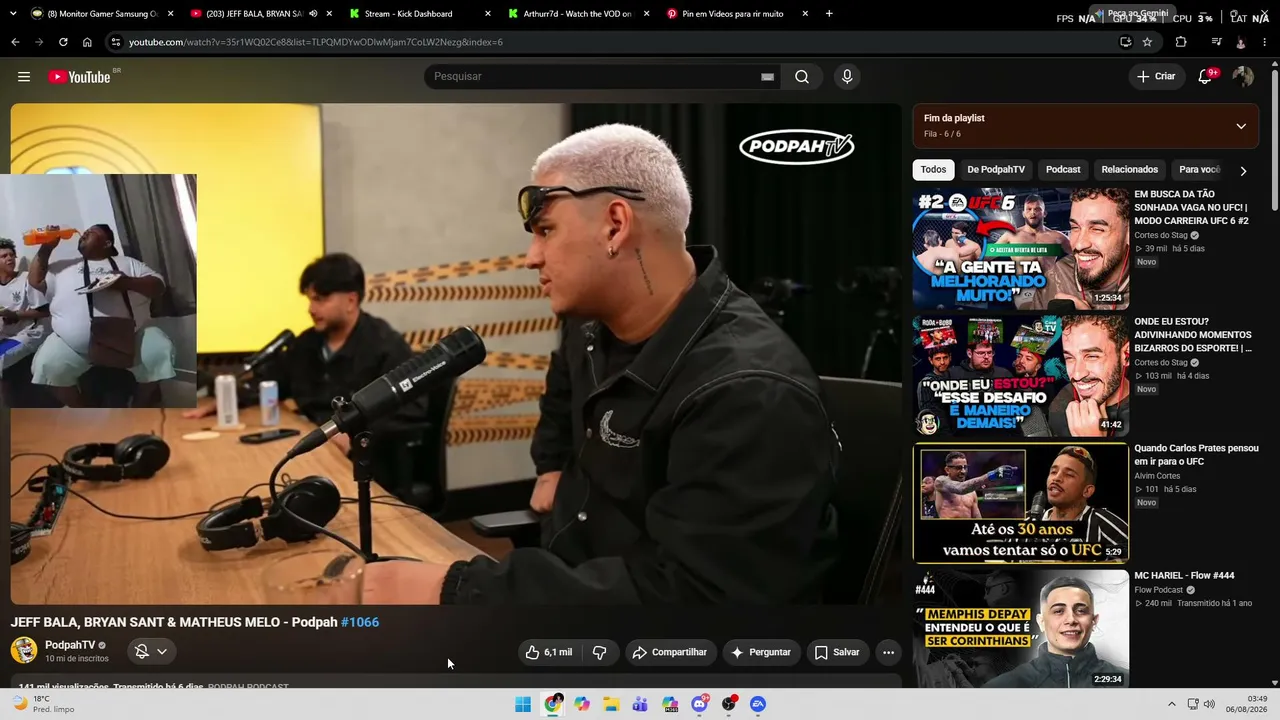Open title 'Quando Carlos Prates pensou em ir para o UFC'

click(x=1196, y=455)
